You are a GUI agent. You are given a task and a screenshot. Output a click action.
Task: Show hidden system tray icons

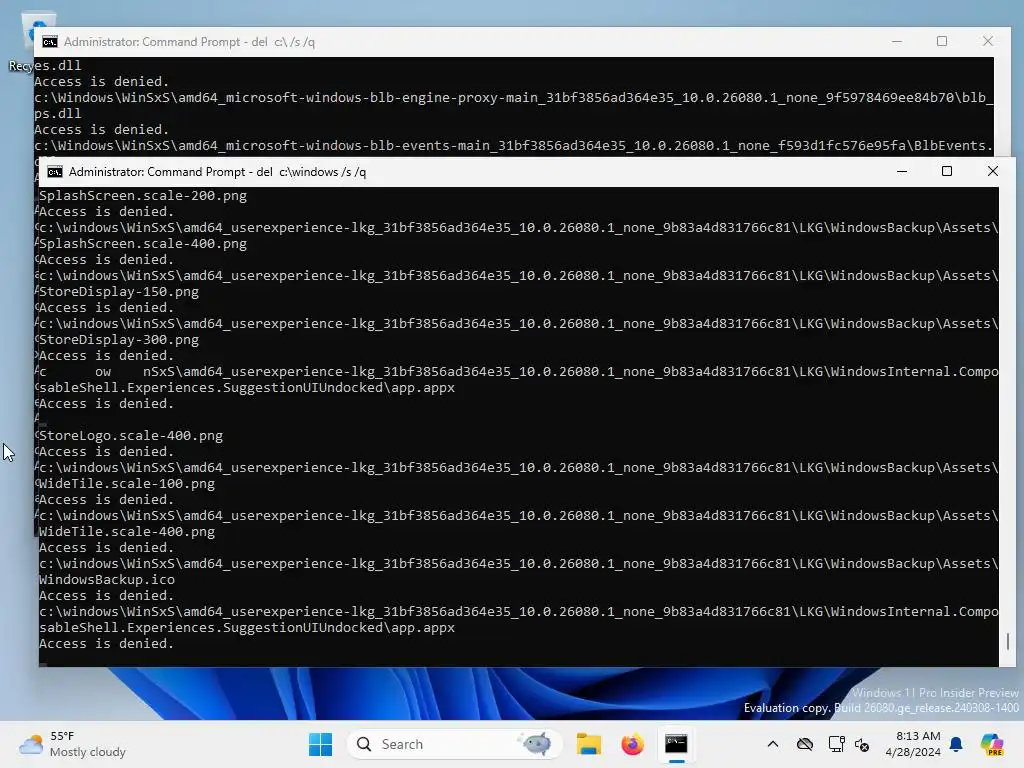click(x=773, y=744)
